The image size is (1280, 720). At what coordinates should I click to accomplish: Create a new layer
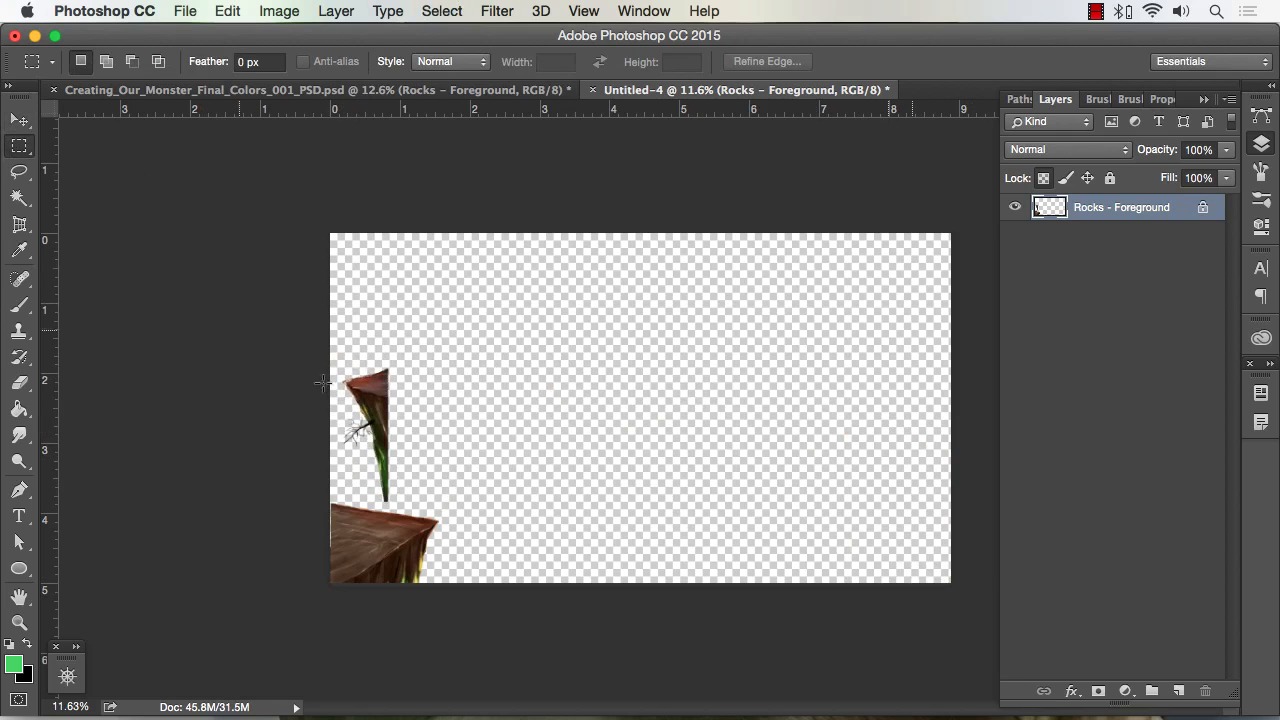[1179, 691]
